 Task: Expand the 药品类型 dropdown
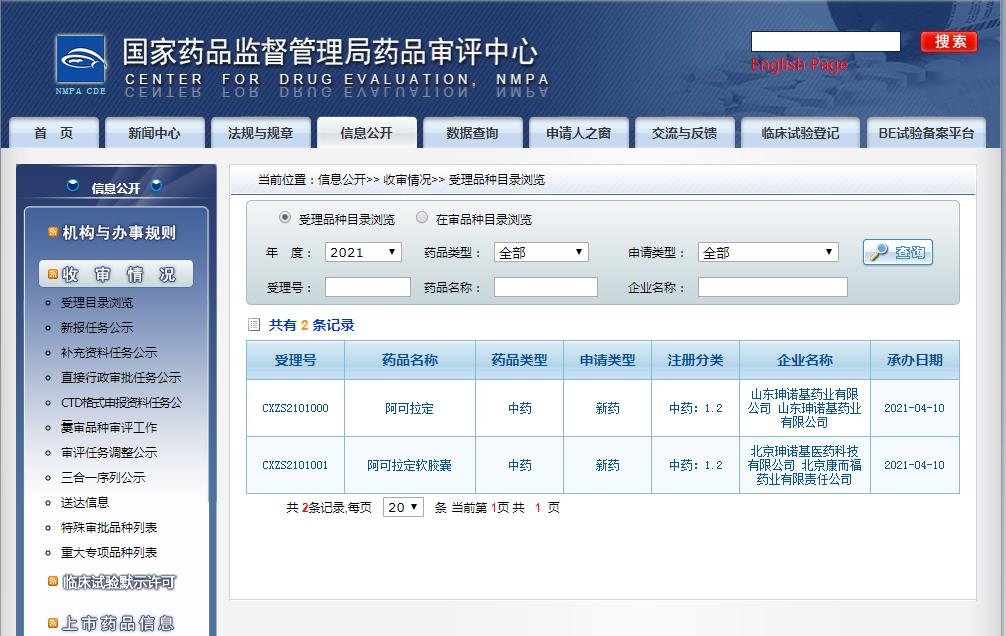pos(541,253)
